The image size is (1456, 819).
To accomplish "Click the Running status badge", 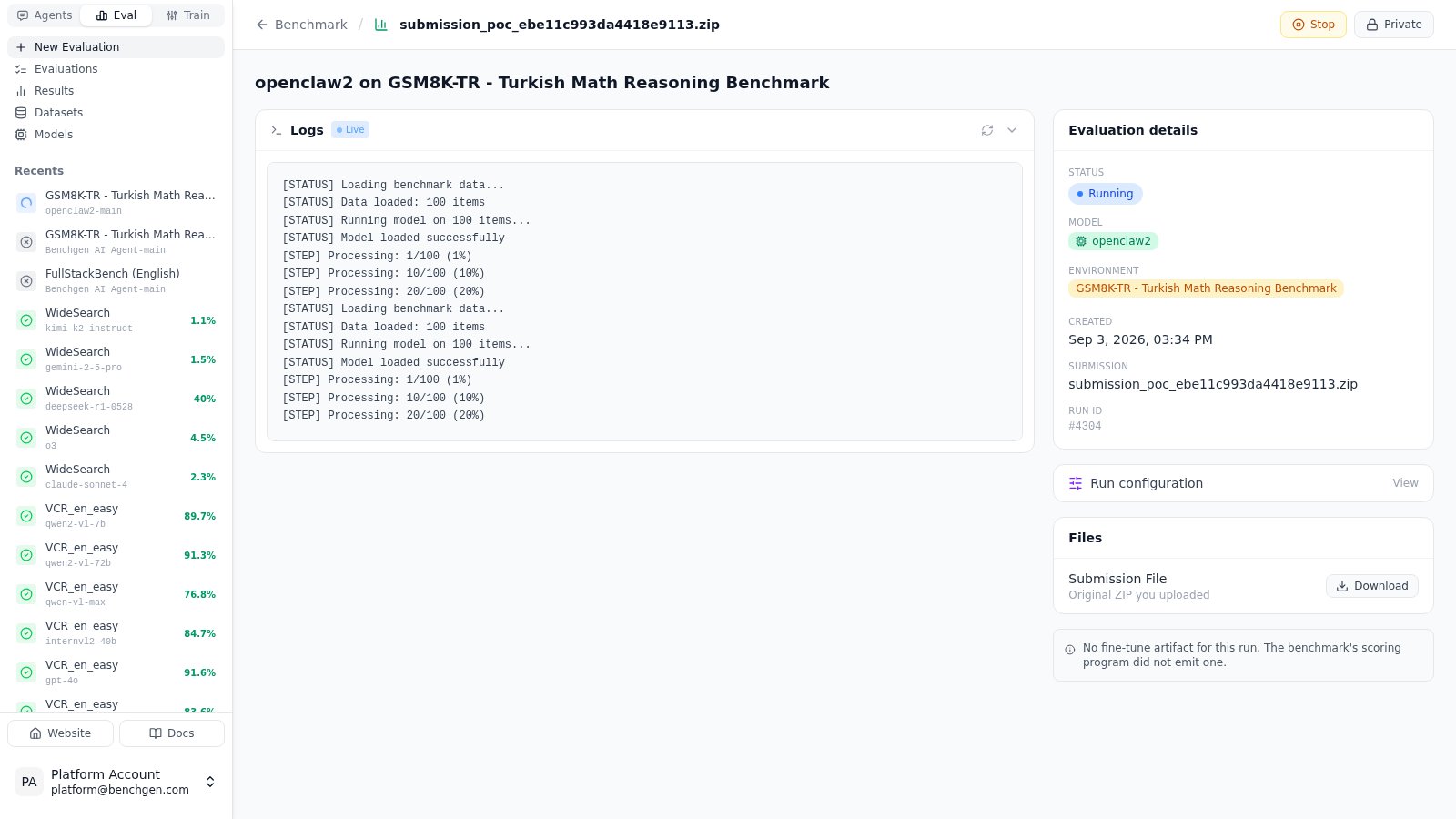I will pyautogui.click(x=1105, y=194).
